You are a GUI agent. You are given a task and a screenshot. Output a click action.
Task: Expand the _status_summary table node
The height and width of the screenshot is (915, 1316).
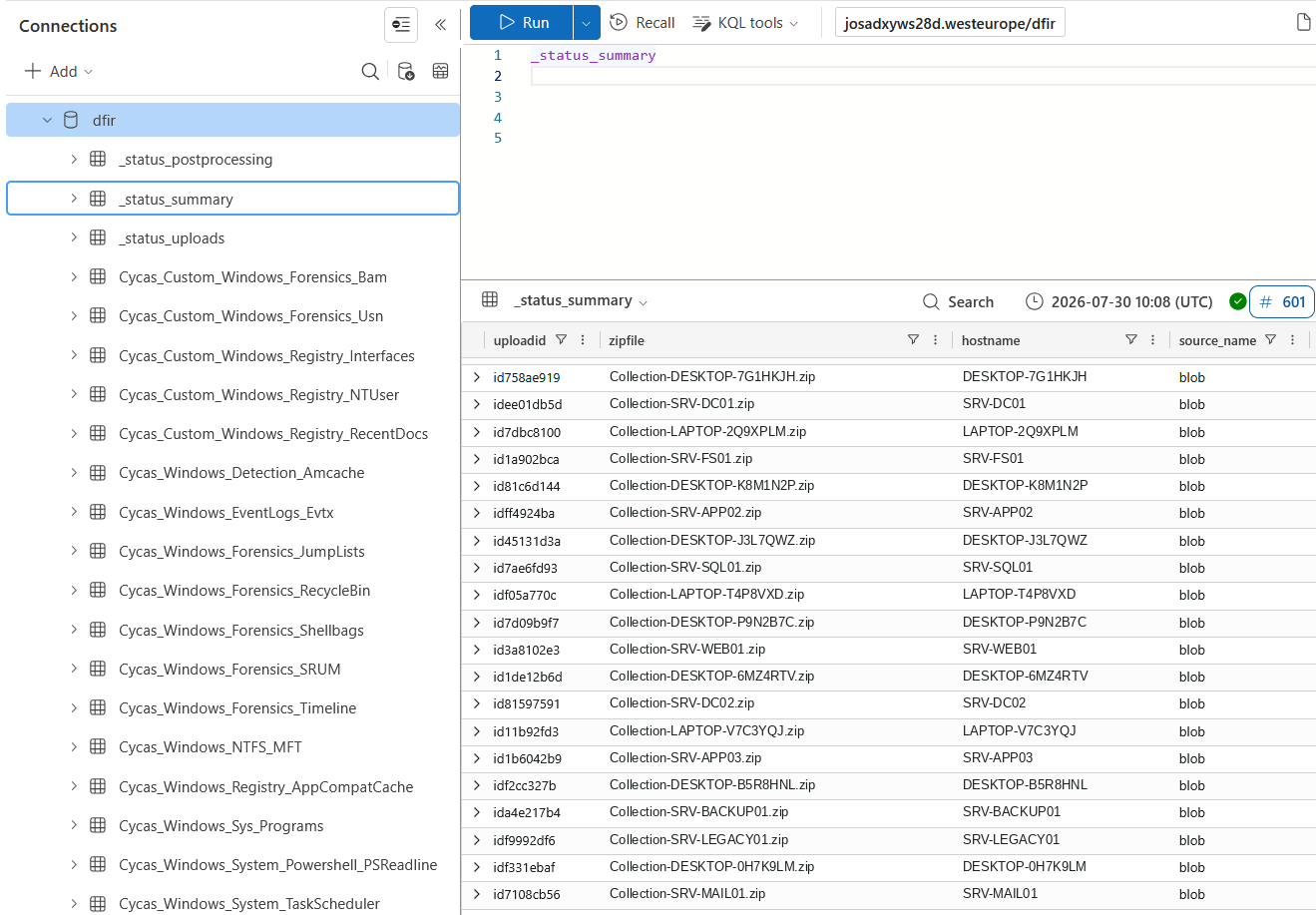[74, 199]
